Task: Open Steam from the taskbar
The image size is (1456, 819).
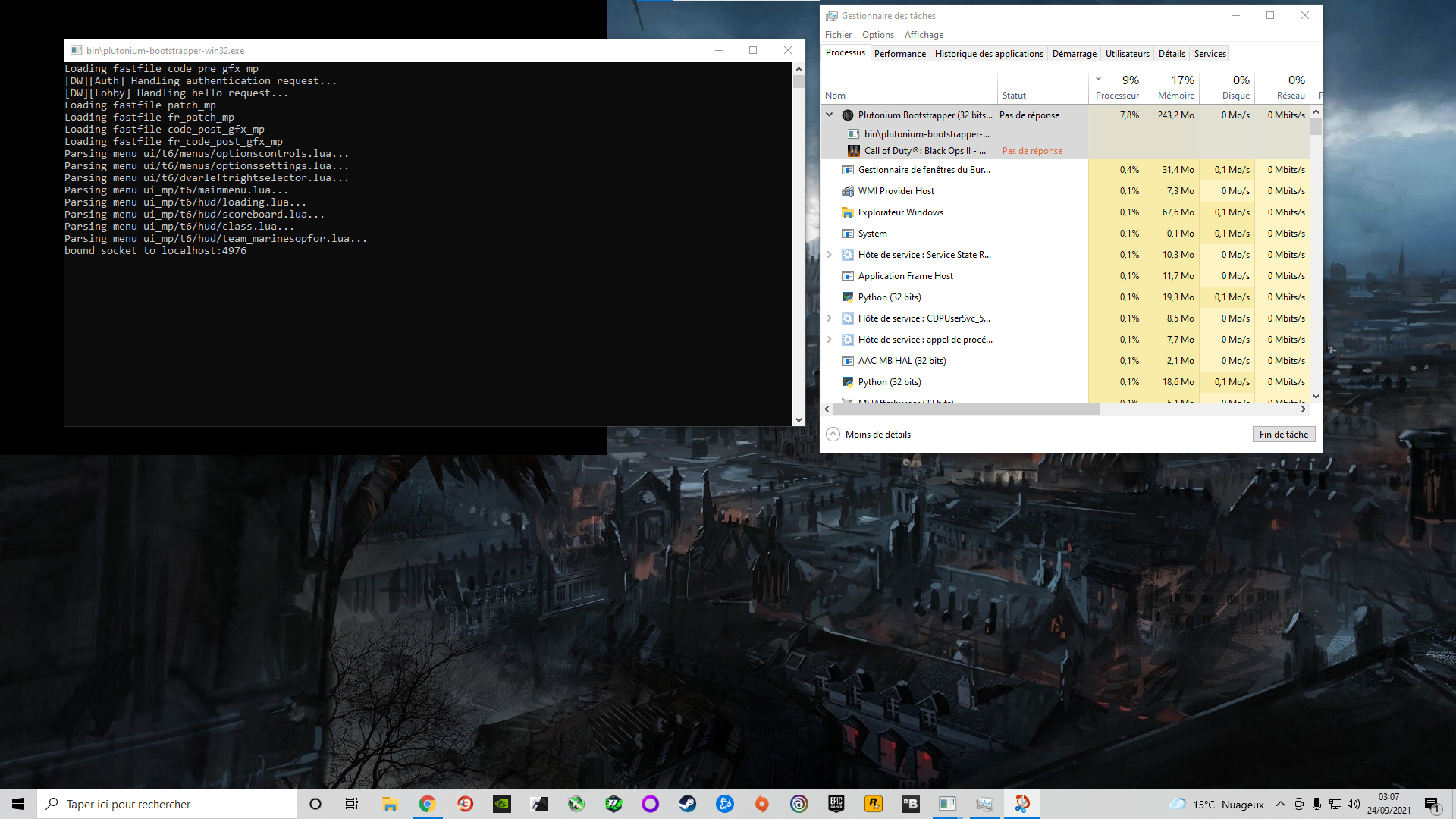Action: 688,804
